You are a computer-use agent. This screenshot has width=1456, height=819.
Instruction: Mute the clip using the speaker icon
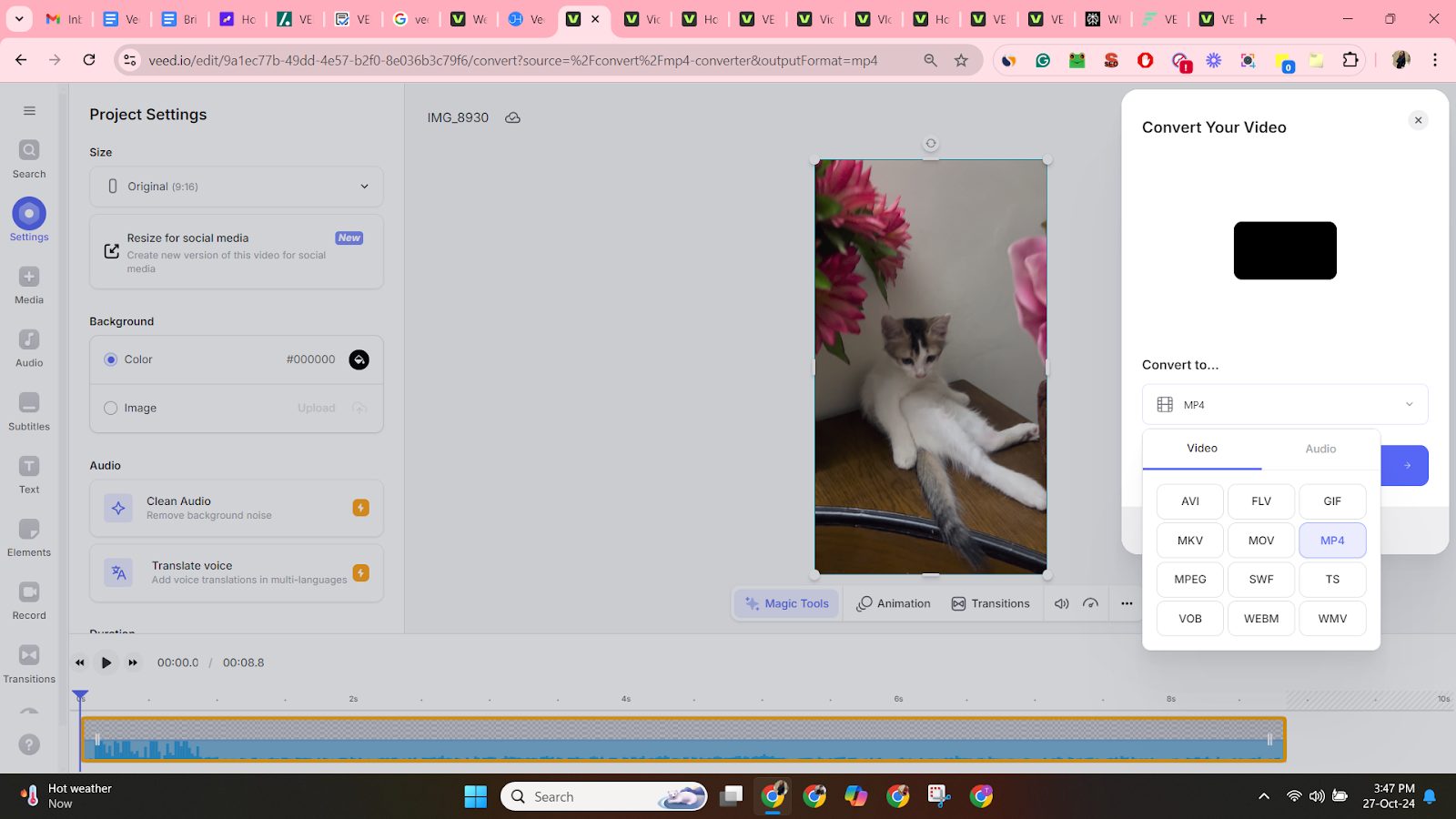click(x=1061, y=602)
